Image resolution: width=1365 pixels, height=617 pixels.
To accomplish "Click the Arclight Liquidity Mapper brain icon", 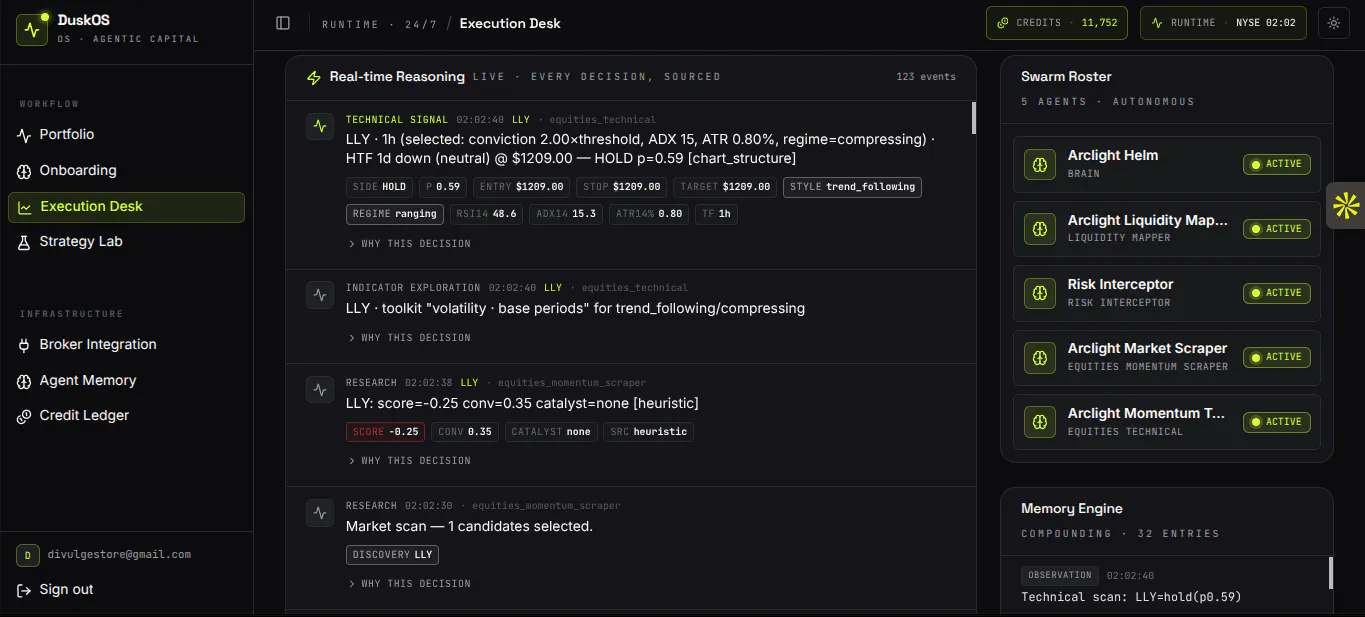I will (1040, 229).
